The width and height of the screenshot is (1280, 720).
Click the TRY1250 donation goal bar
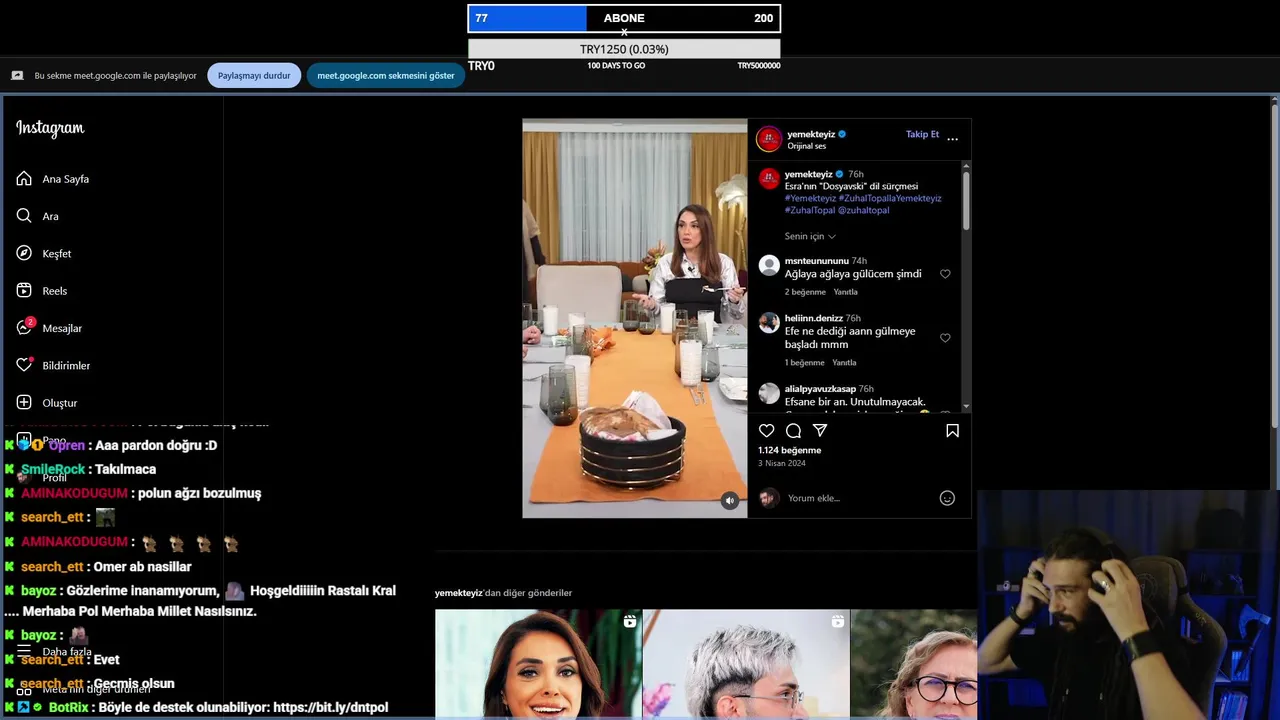coord(624,49)
